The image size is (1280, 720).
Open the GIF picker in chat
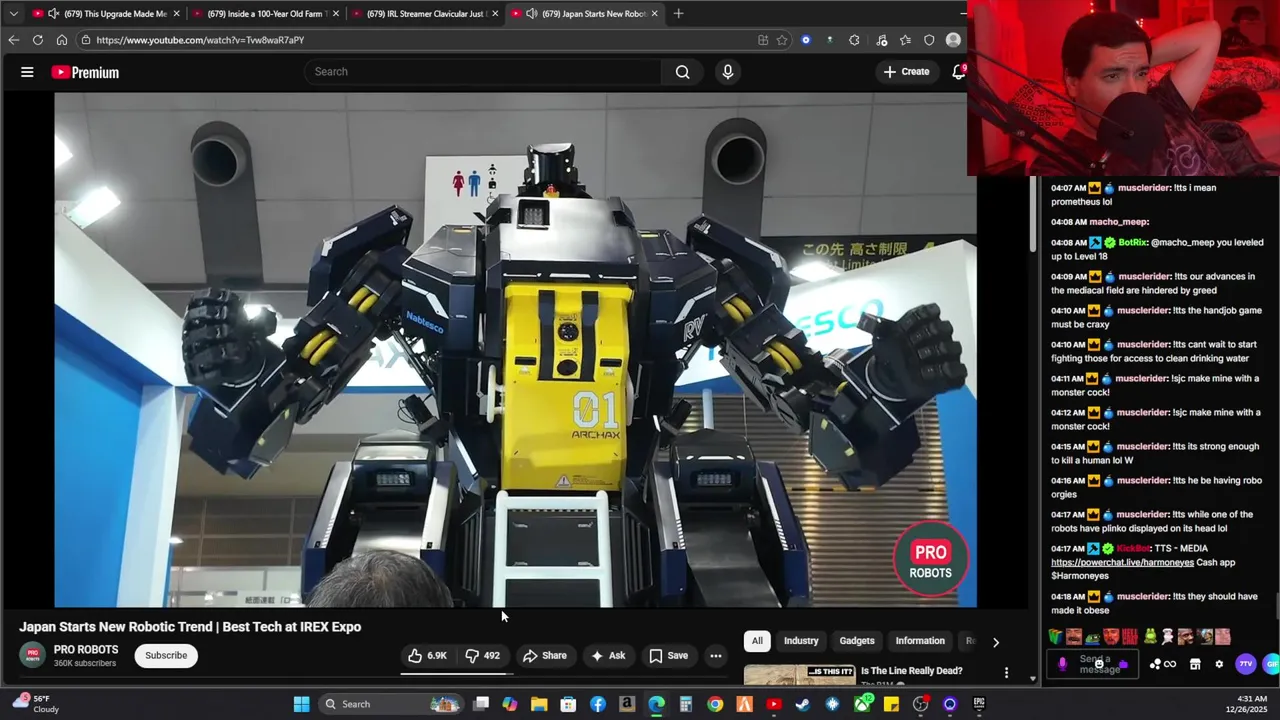(x=1271, y=664)
